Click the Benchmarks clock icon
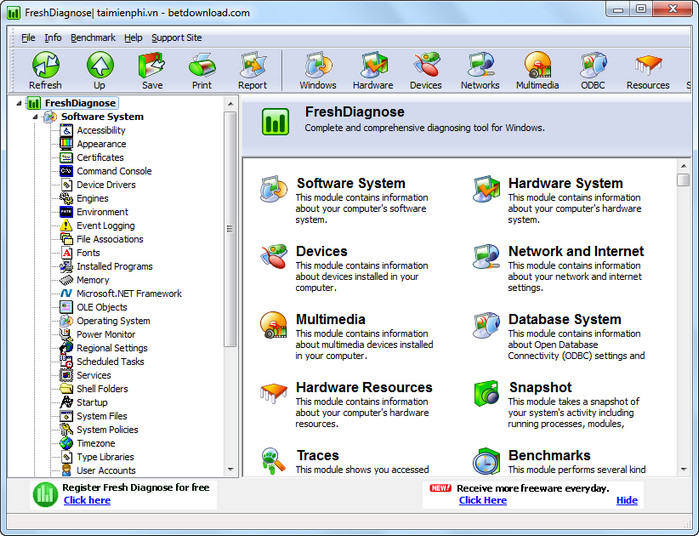The width and height of the screenshot is (699, 536). 486,460
